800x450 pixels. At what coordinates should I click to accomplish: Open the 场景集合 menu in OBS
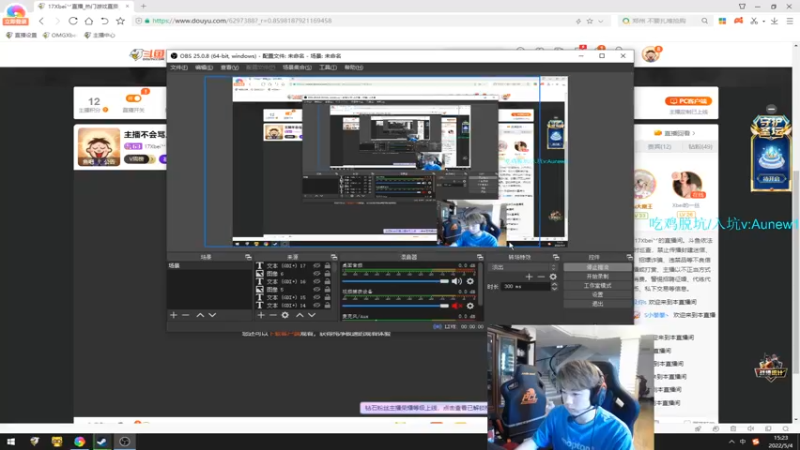click(297, 67)
